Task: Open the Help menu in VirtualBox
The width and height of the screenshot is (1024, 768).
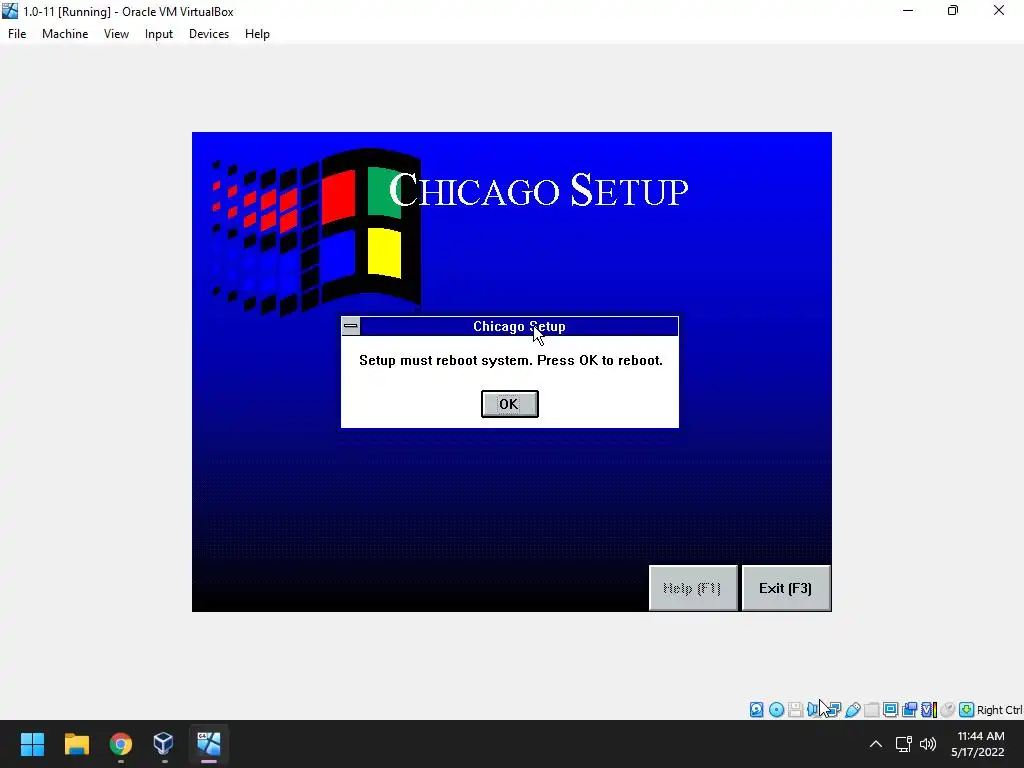Action: coord(257,34)
